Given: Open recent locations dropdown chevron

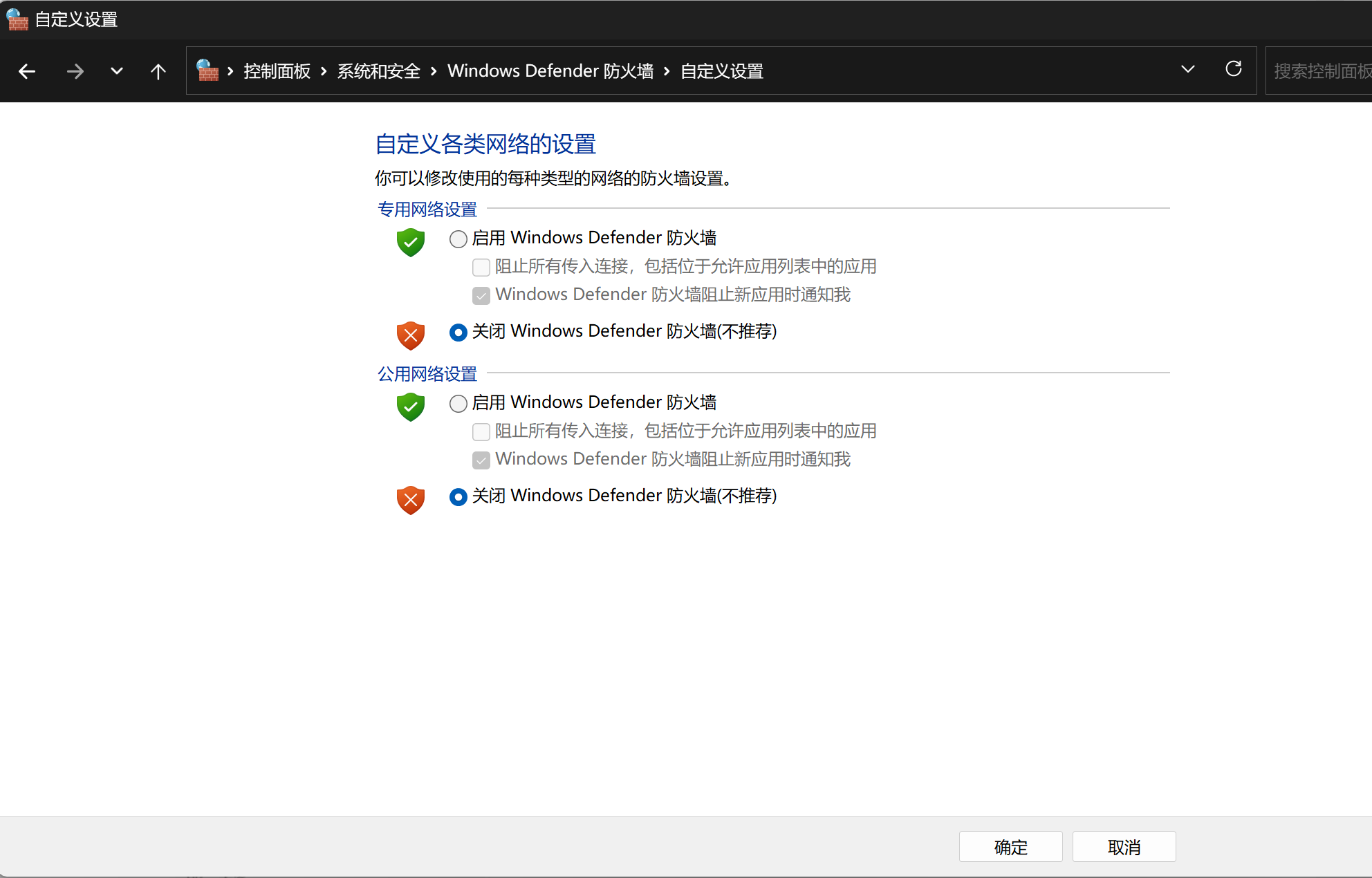Looking at the screenshot, I should [116, 71].
